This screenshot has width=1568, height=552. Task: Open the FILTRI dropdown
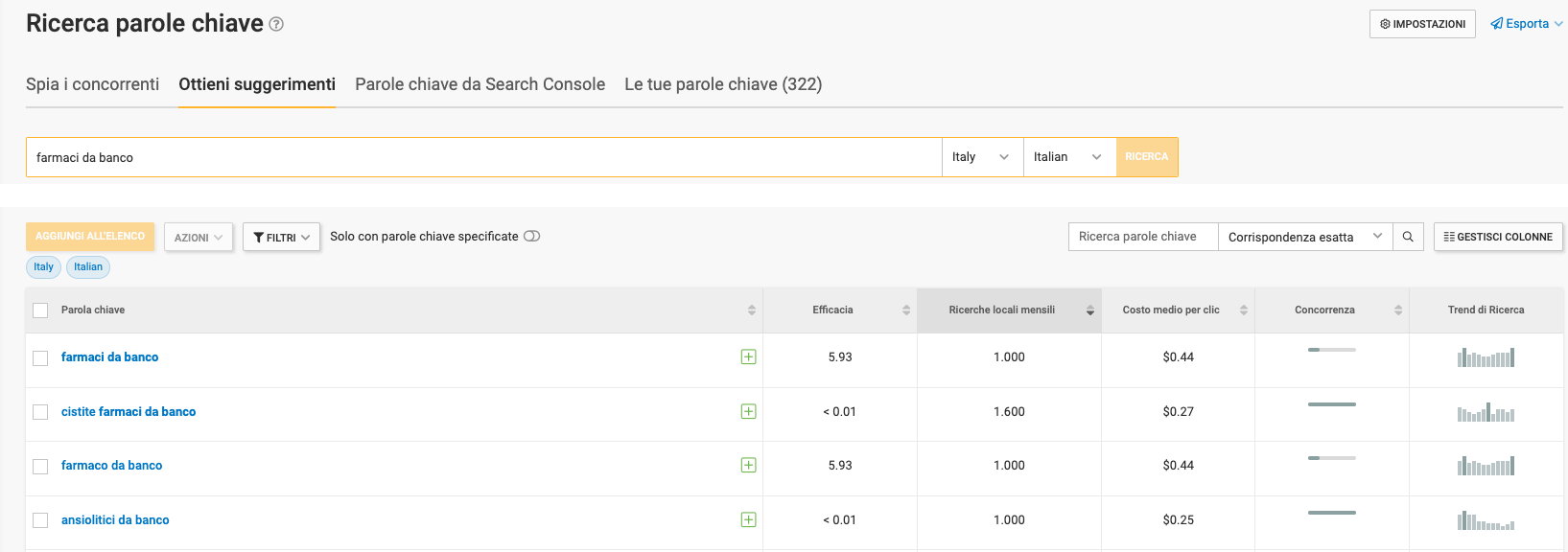click(281, 238)
